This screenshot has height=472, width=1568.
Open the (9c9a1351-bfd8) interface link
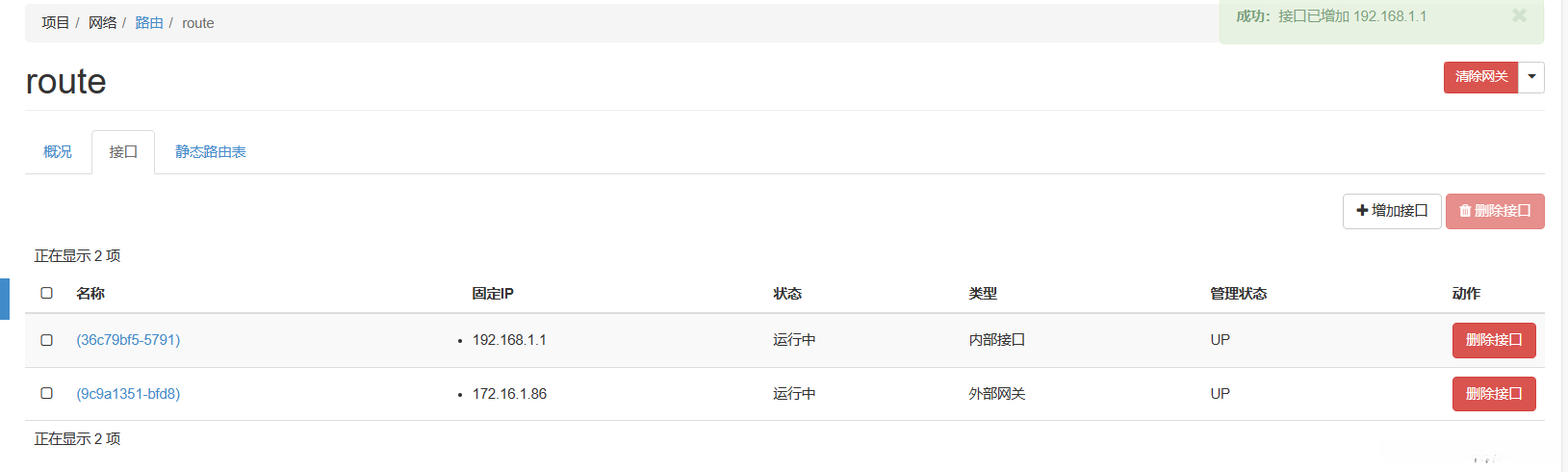click(x=128, y=394)
